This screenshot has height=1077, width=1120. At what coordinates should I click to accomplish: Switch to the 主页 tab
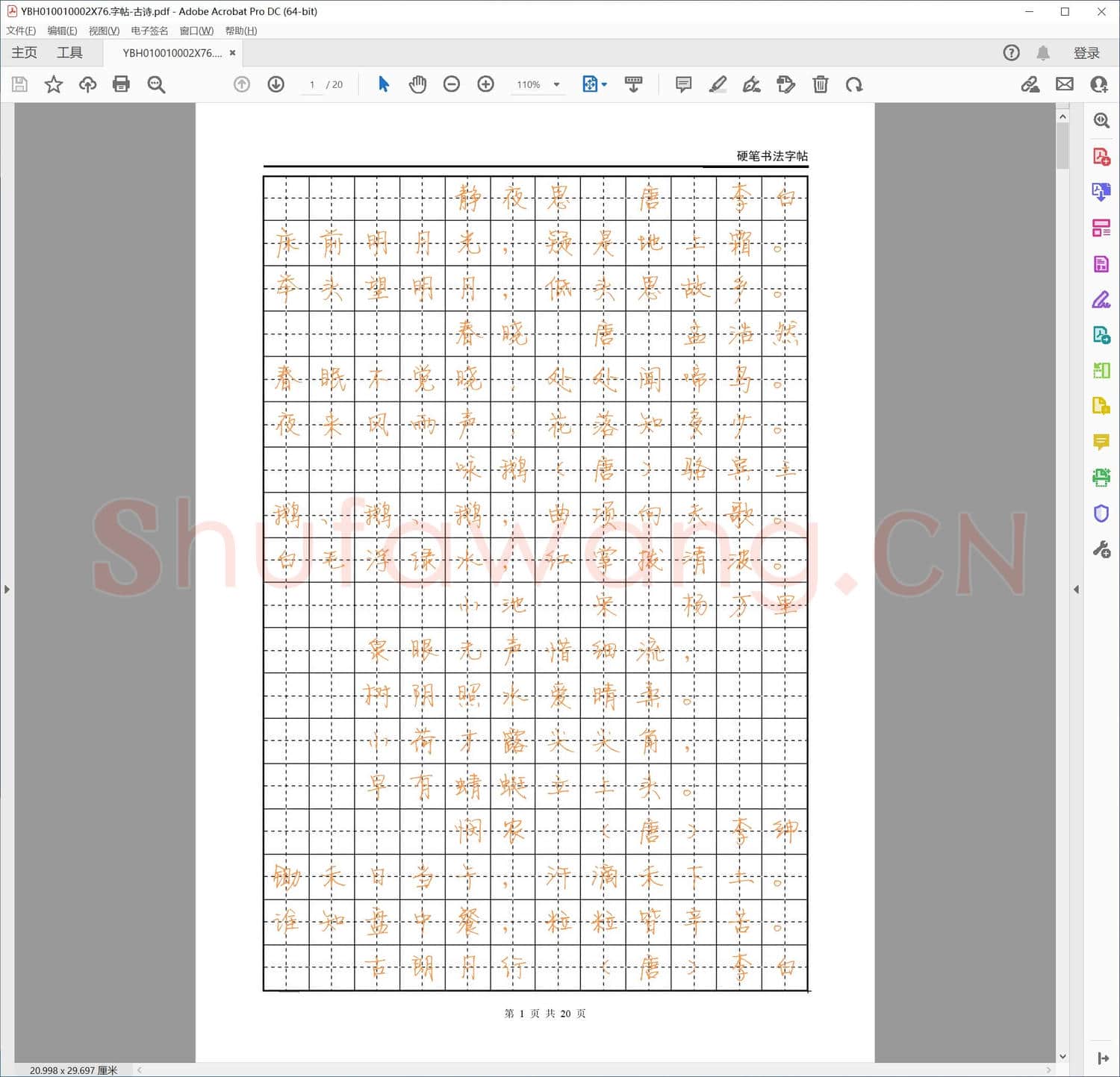(x=24, y=52)
